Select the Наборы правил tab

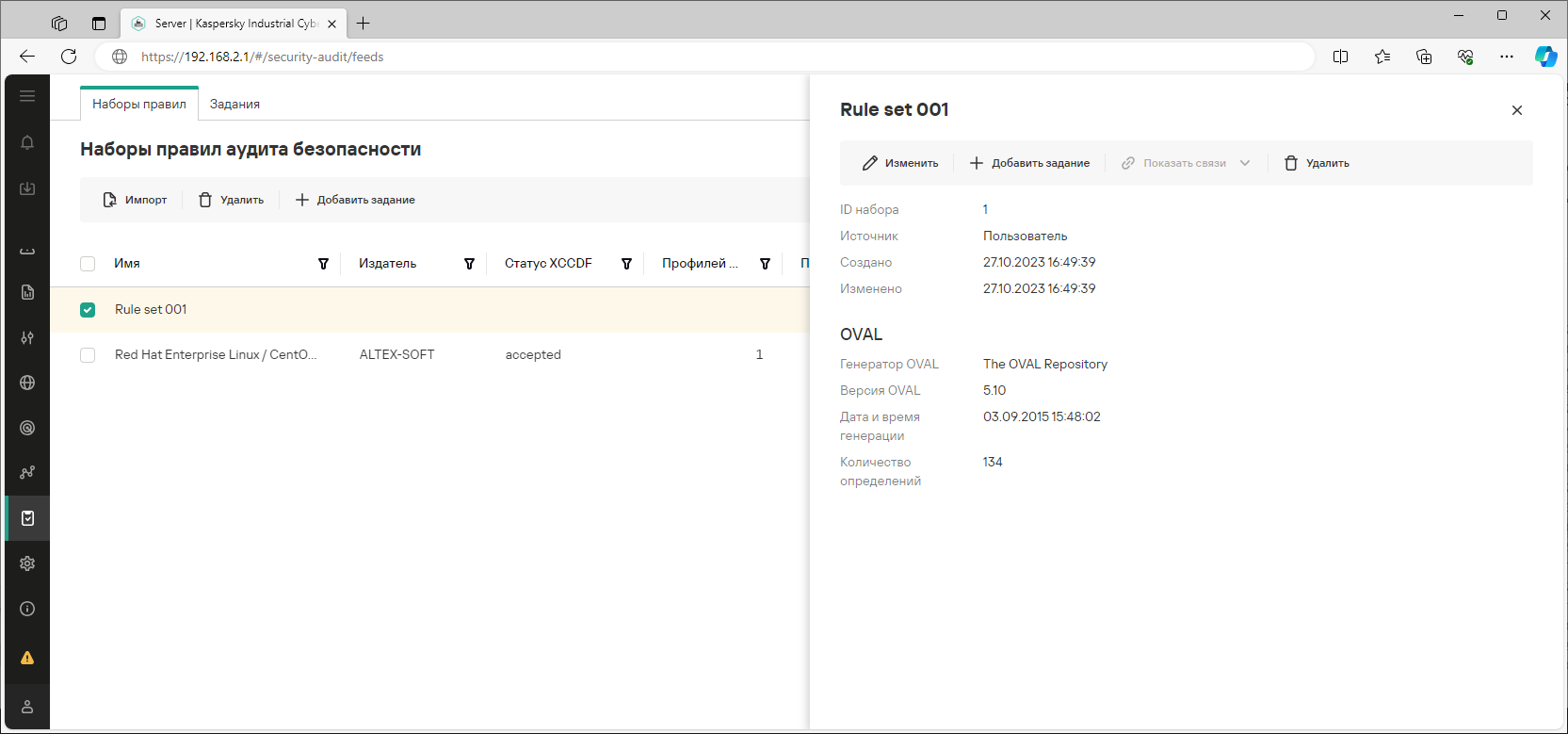tap(139, 105)
